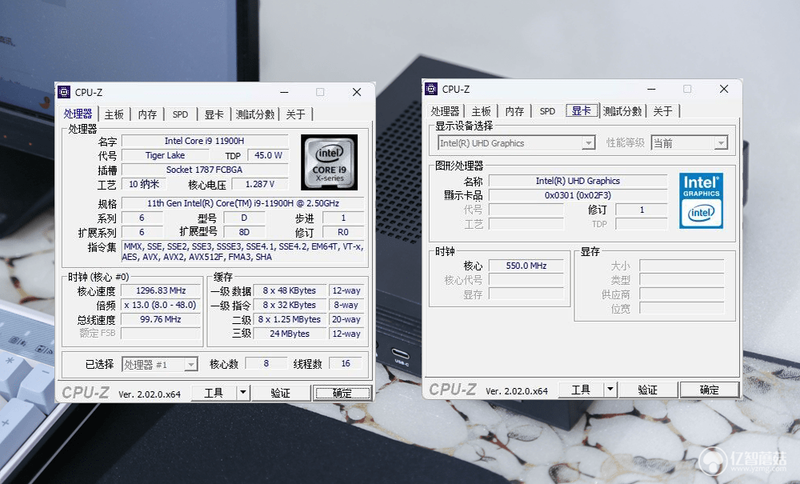Click 确定 button in left CPU-Z window
This screenshot has height=484, width=800.
[x=342, y=393]
